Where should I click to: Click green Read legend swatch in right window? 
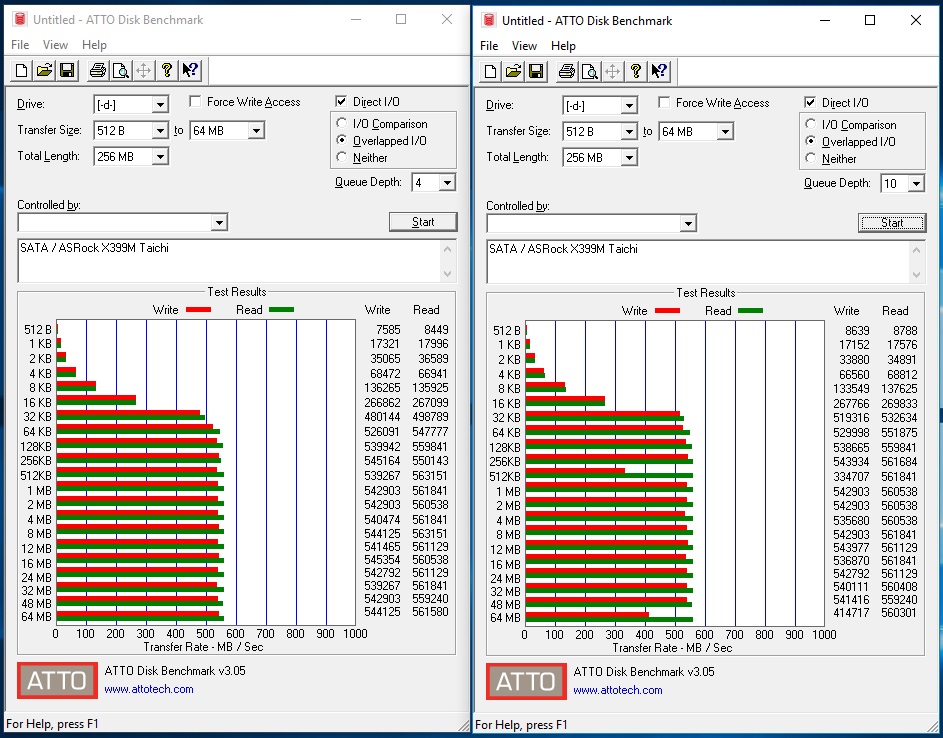[751, 311]
